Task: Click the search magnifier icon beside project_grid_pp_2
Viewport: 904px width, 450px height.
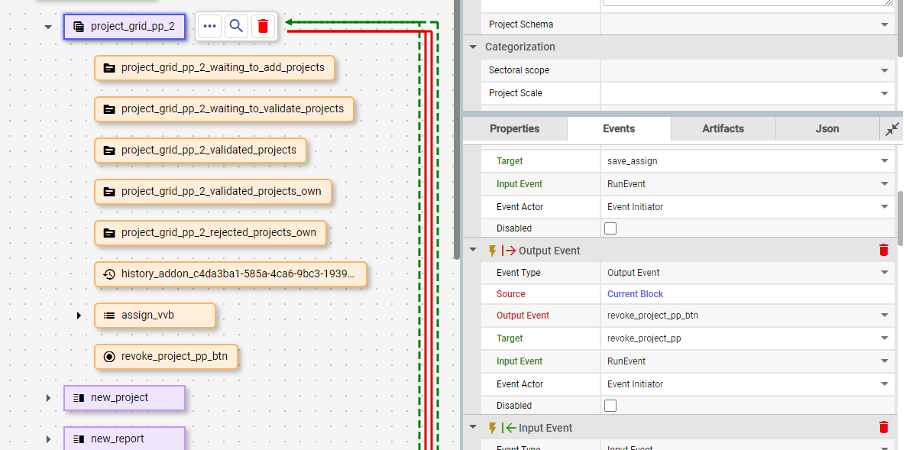Action: (x=236, y=27)
